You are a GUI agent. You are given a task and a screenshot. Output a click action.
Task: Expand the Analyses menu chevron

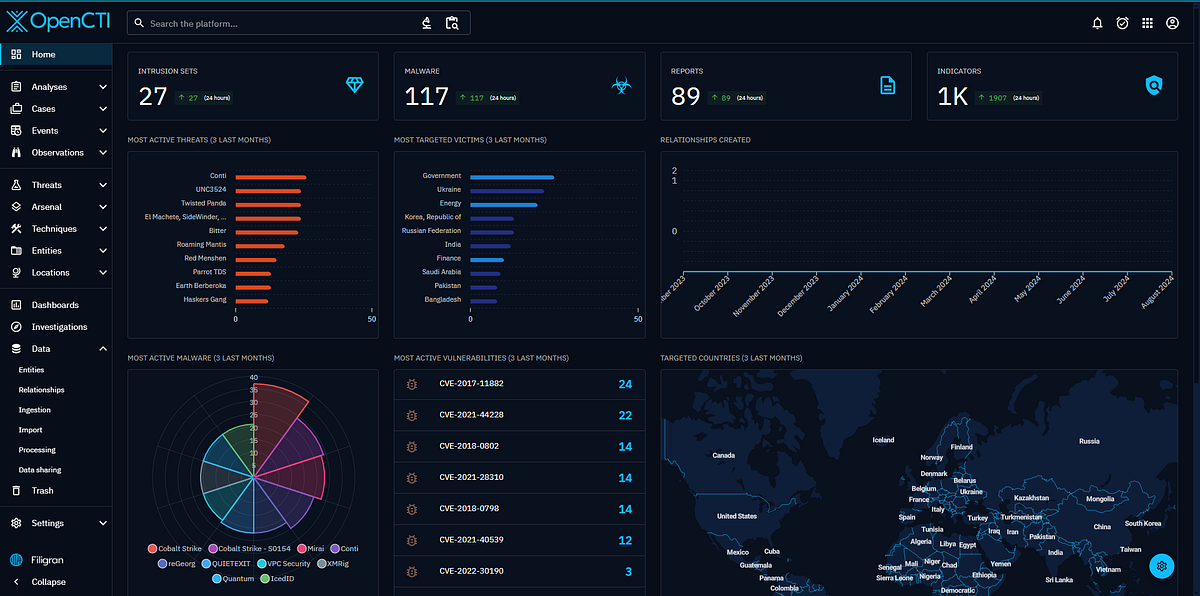103,87
